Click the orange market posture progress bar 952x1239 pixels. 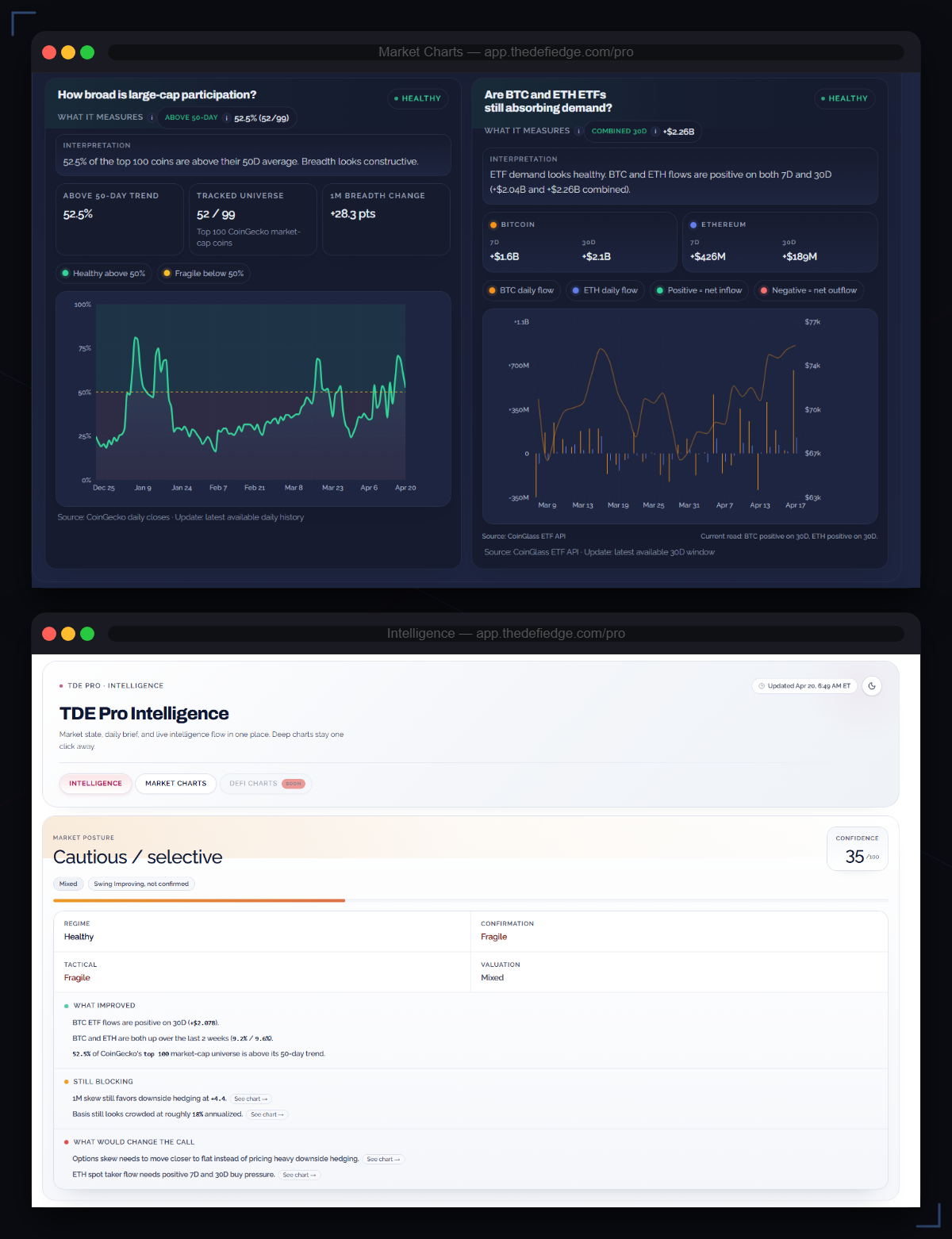pos(198,900)
